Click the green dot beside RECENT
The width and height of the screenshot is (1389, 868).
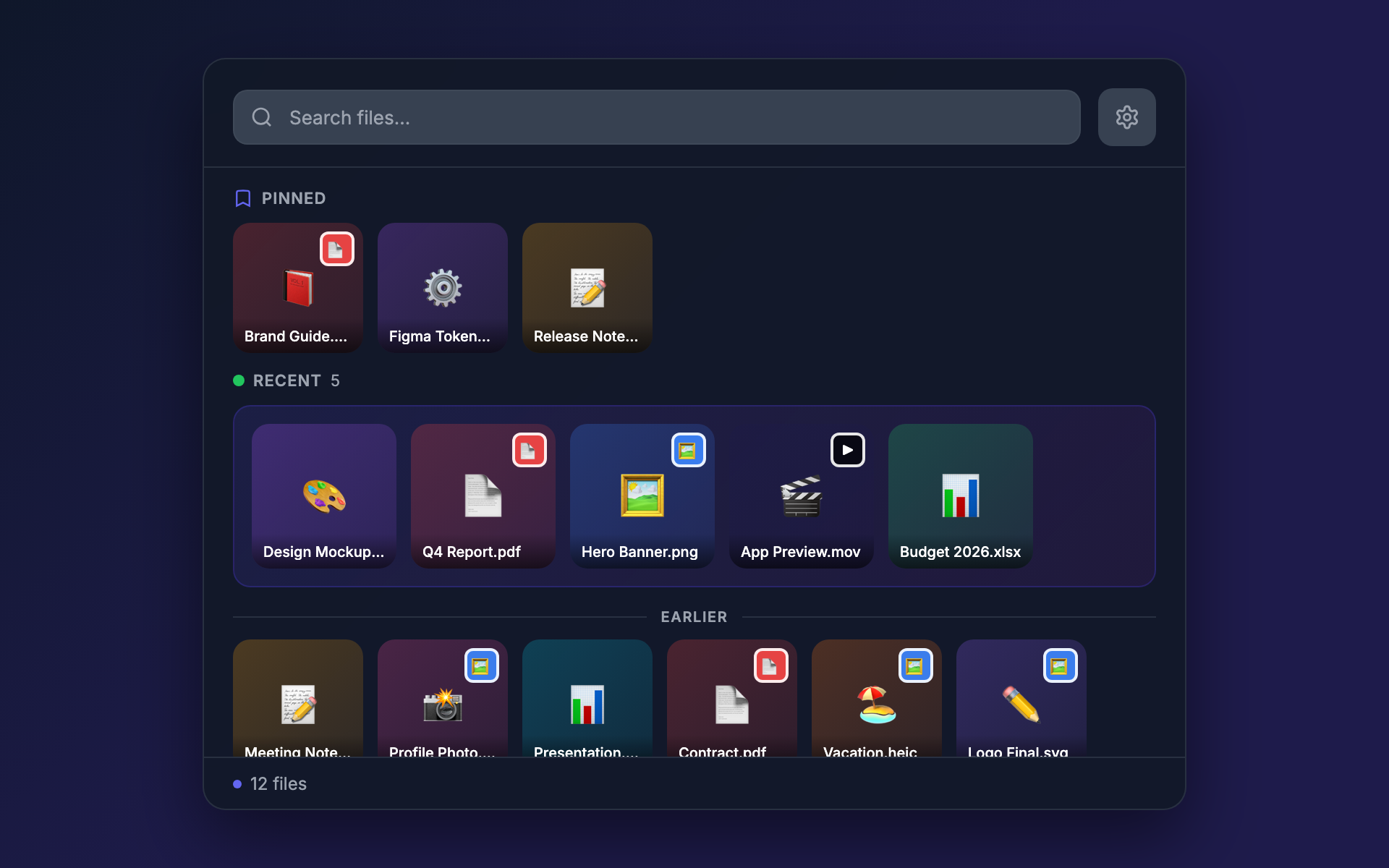point(239,380)
